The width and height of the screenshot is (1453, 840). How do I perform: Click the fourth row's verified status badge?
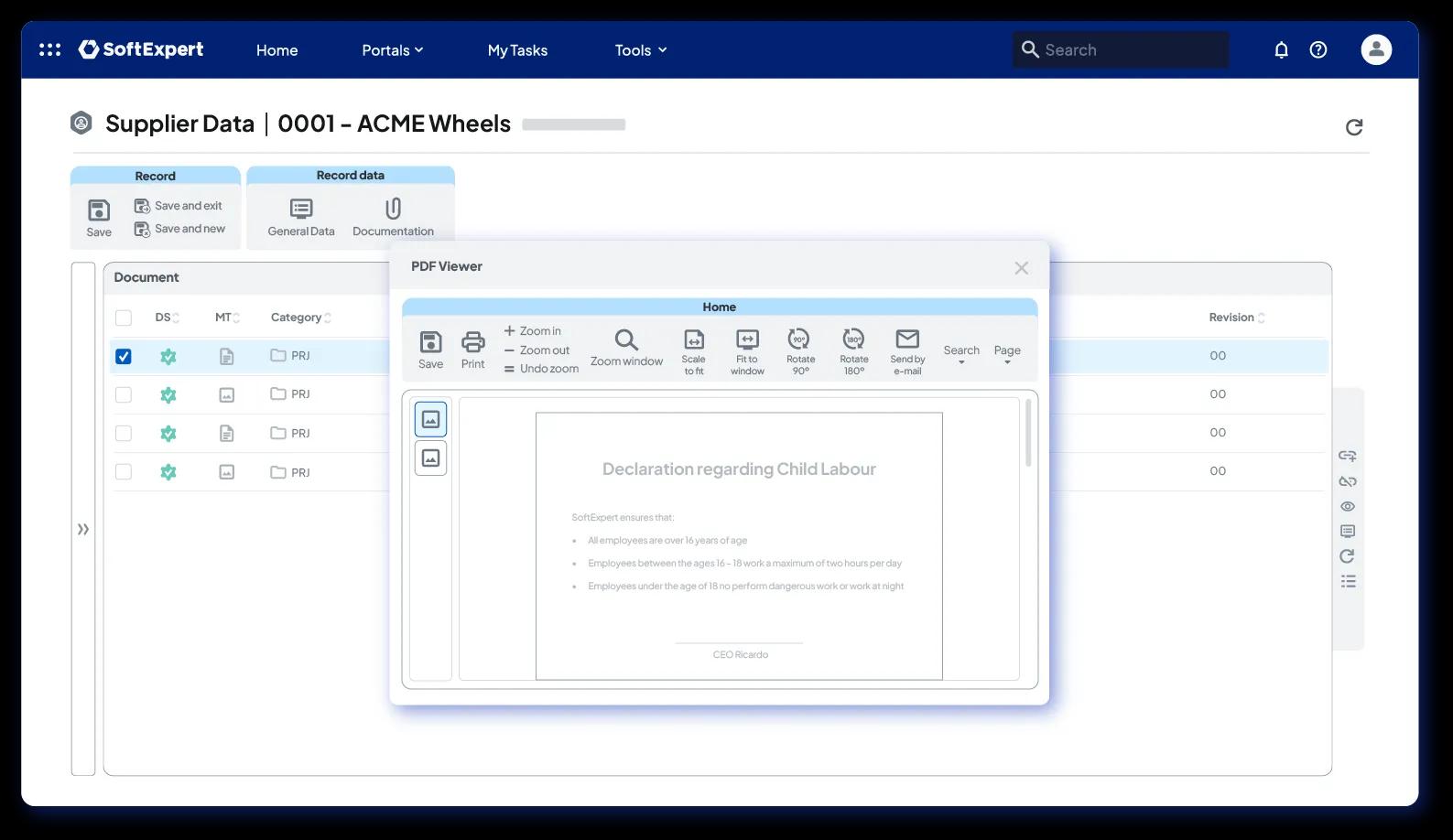coord(168,472)
